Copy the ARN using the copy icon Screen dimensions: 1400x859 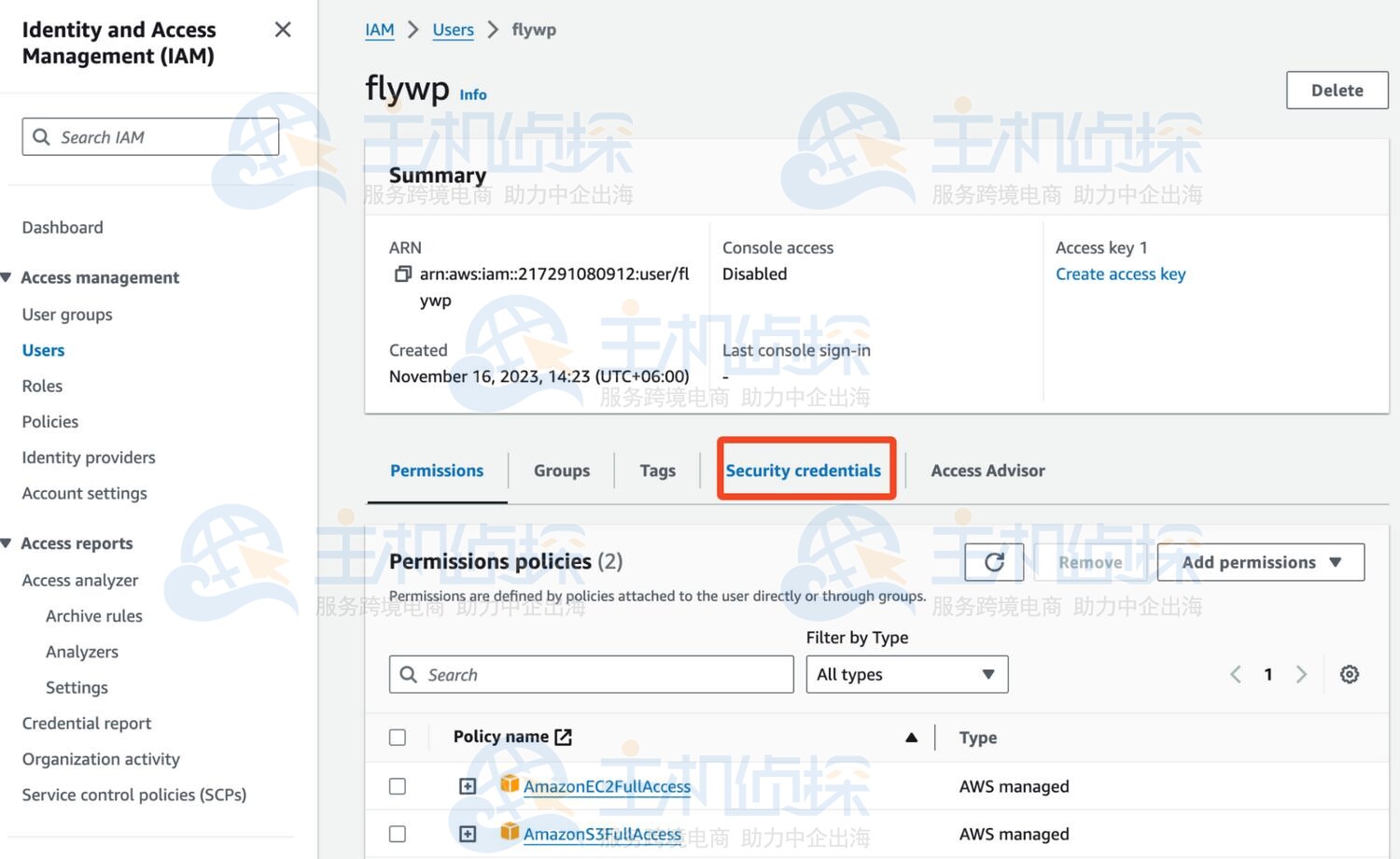point(402,274)
